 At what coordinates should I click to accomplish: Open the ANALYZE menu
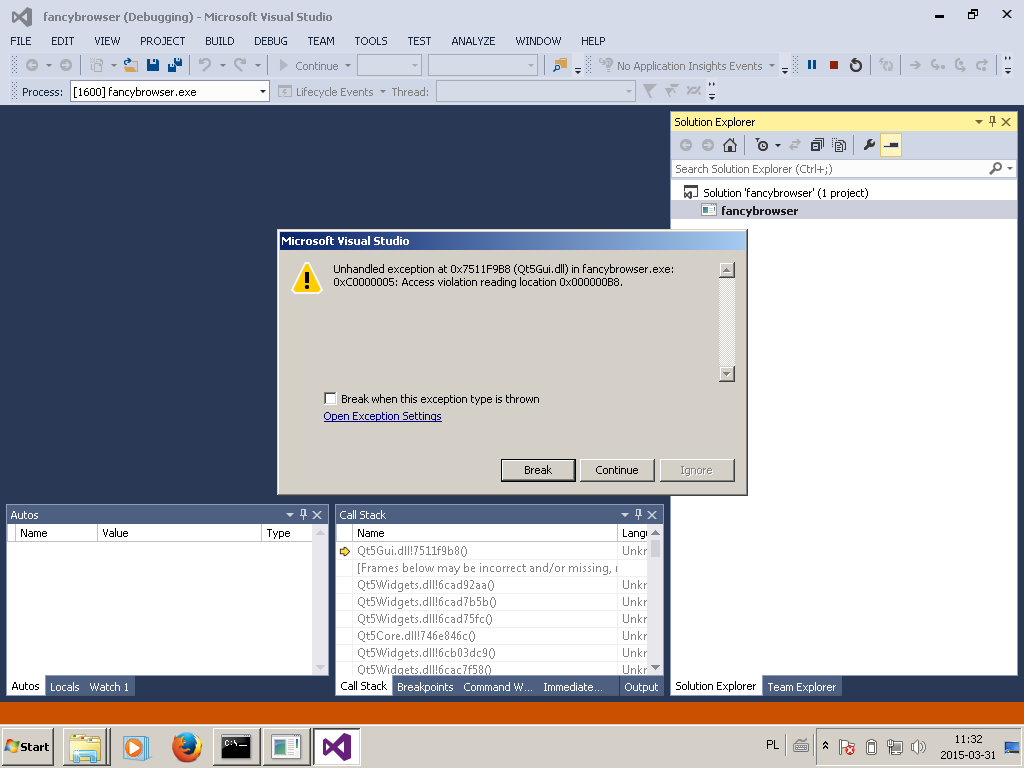[473, 40]
